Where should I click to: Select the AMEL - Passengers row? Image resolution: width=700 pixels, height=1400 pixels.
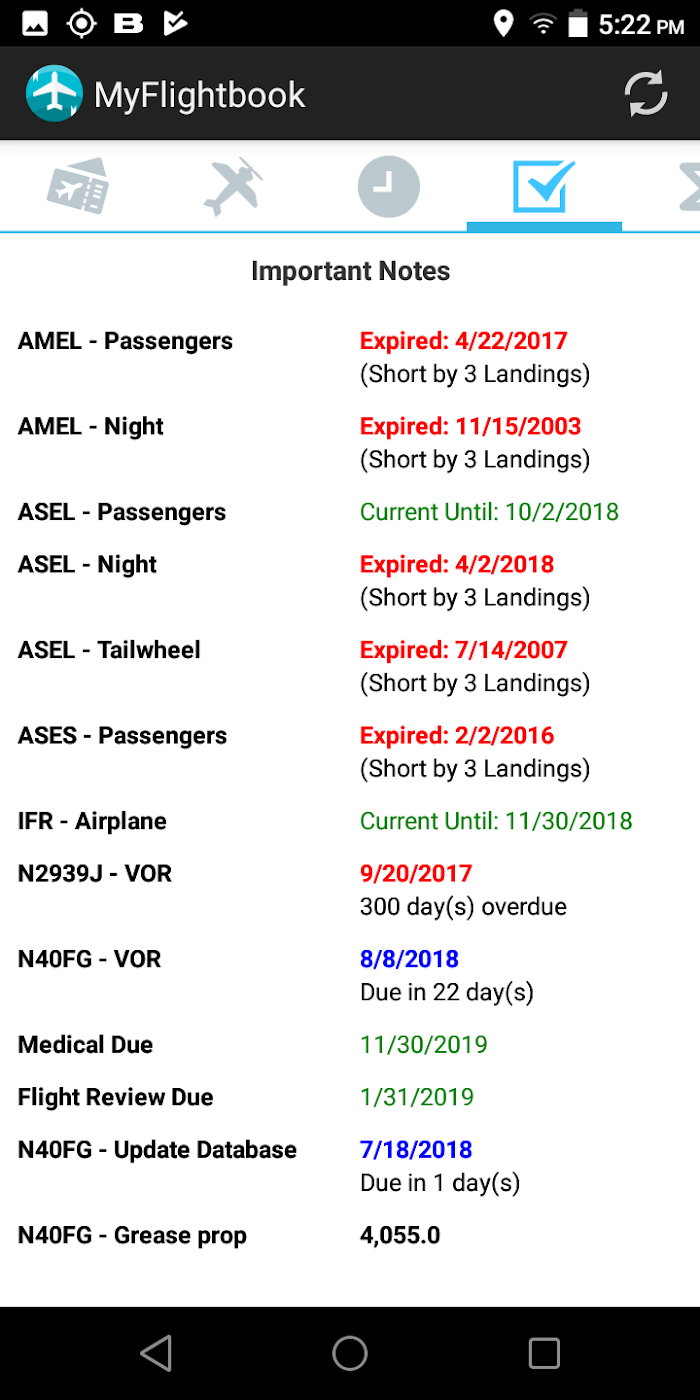[x=350, y=357]
